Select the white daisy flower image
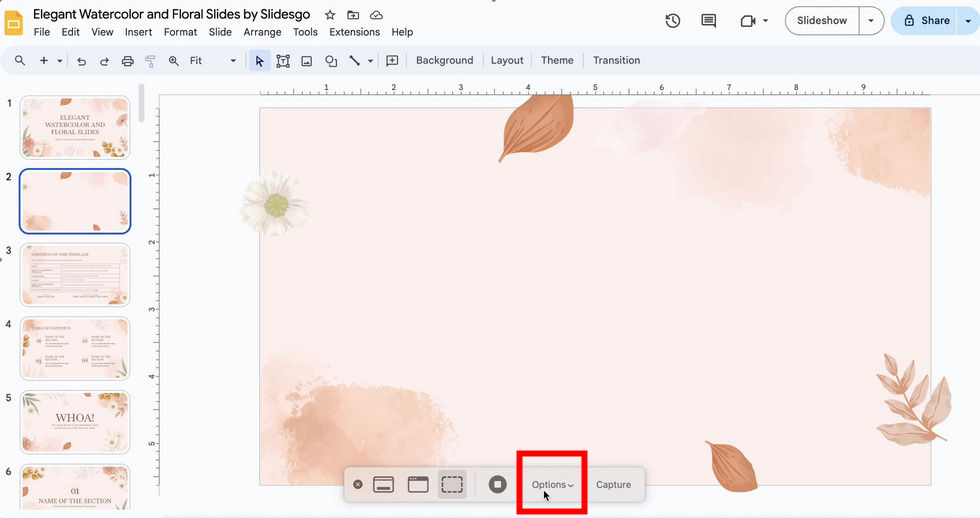980x518 pixels. (275, 204)
